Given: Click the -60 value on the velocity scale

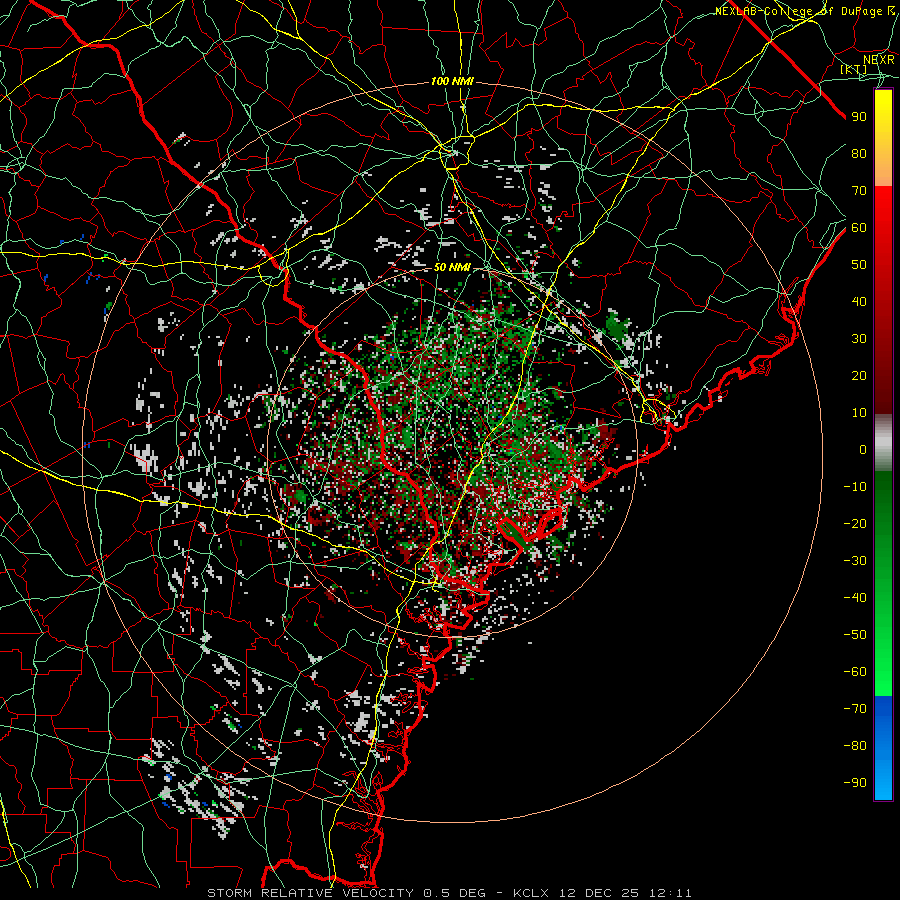Looking at the screenshot, I should coord(855,672).
